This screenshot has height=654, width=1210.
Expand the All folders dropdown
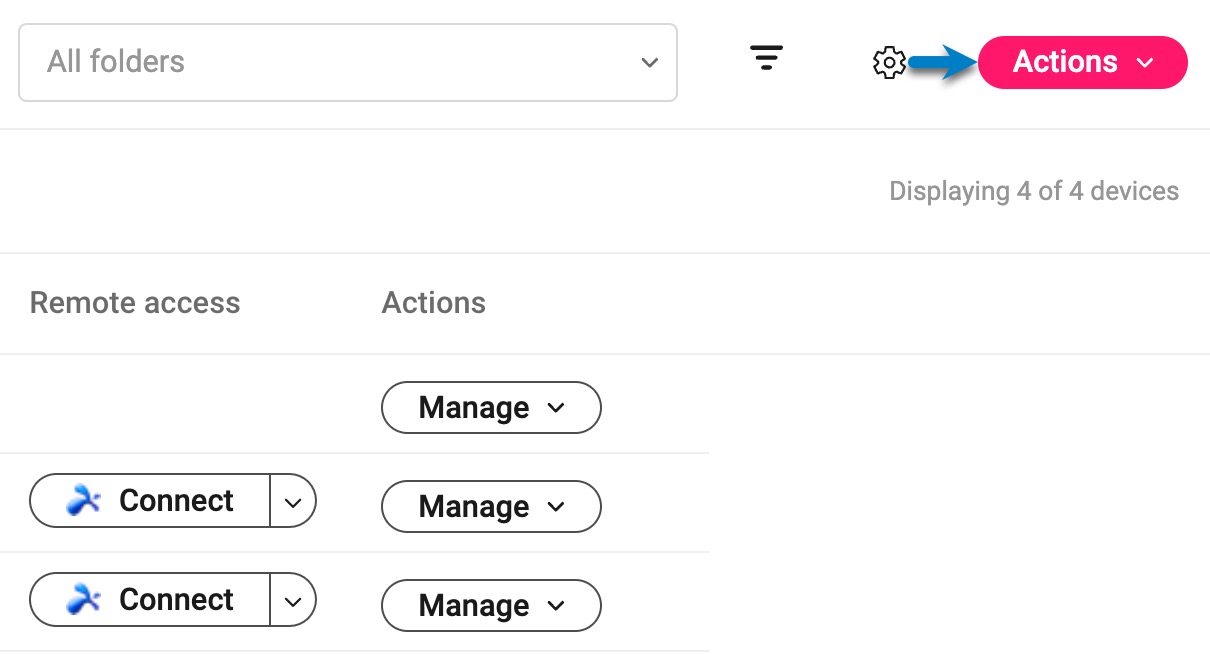[x=348, y=62]
